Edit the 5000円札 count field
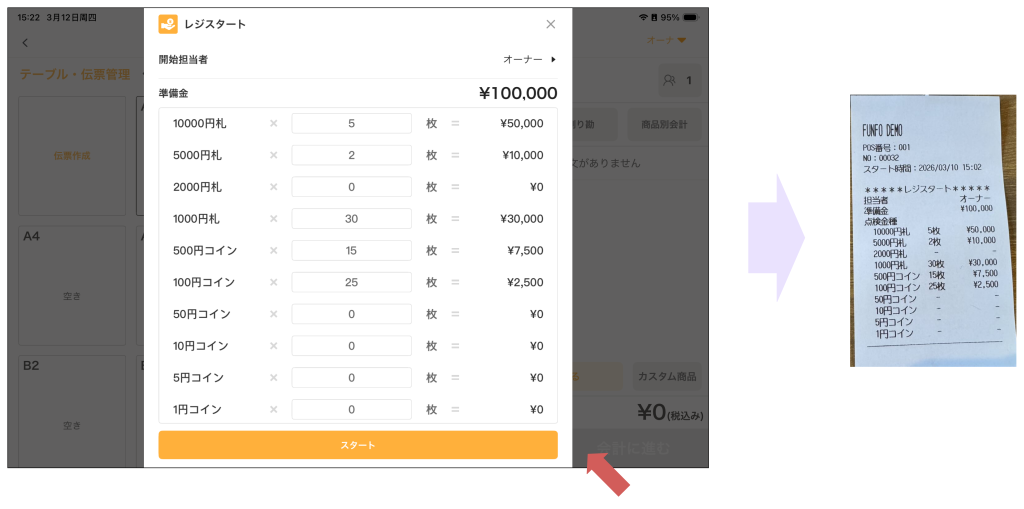1024x509 pixels. point(351,155)
